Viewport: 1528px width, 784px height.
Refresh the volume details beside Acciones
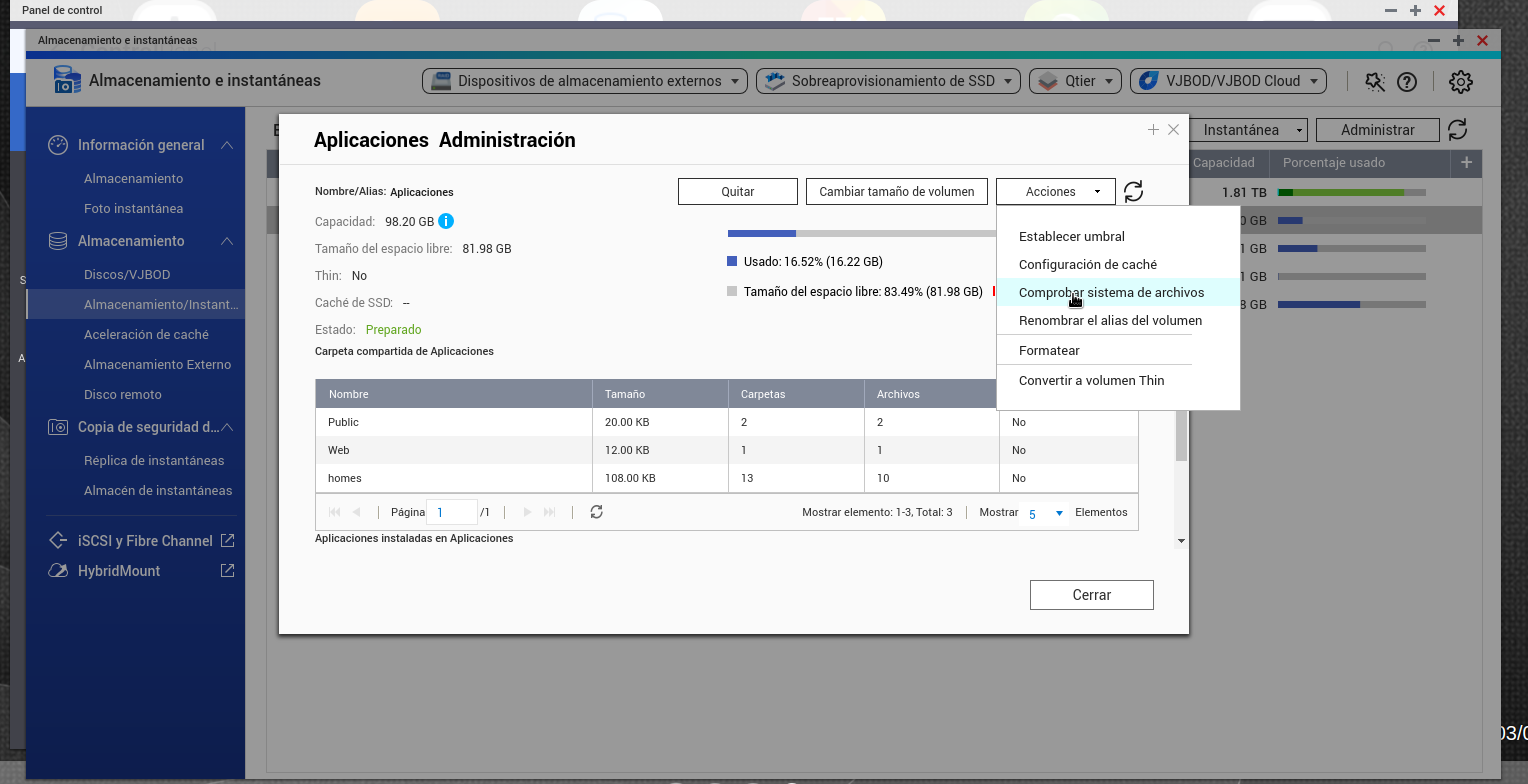1133,192
